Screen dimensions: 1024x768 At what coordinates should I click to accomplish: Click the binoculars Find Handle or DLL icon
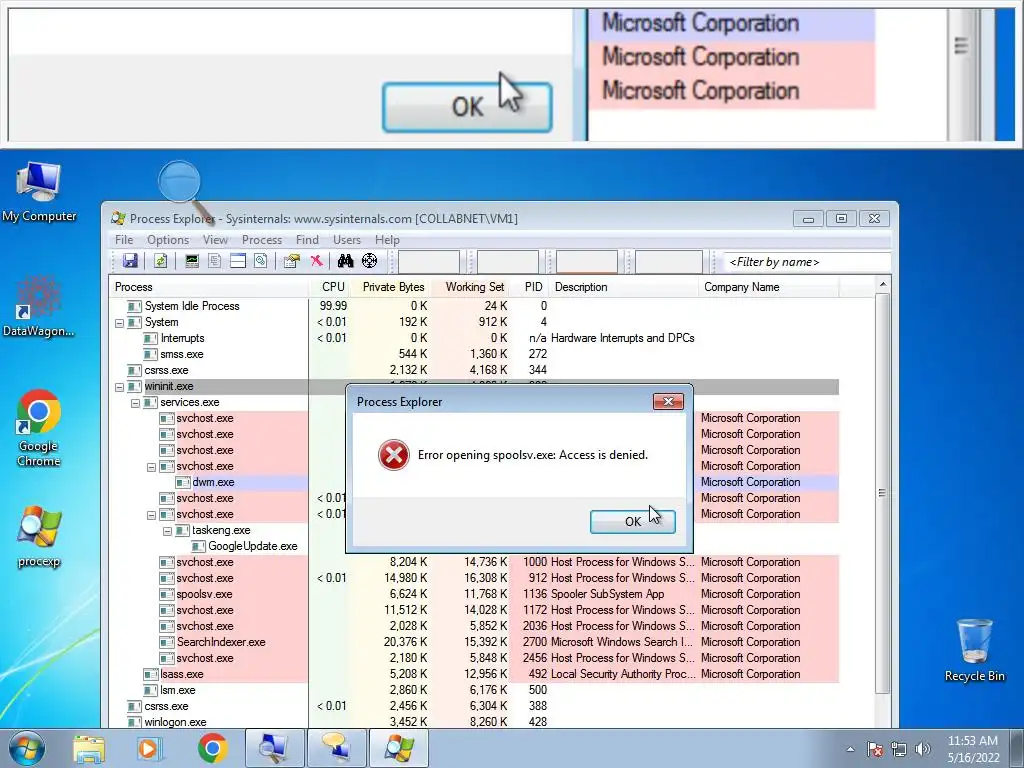[345, 261]
